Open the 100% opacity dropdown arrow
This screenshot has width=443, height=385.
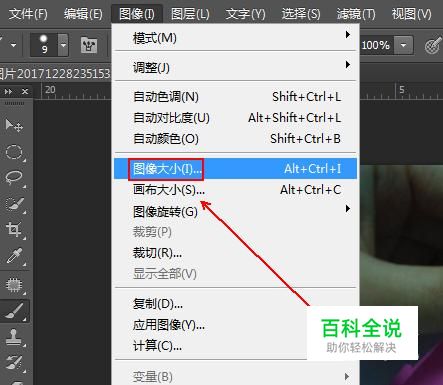pyautogui.click(x=403, y=45)
